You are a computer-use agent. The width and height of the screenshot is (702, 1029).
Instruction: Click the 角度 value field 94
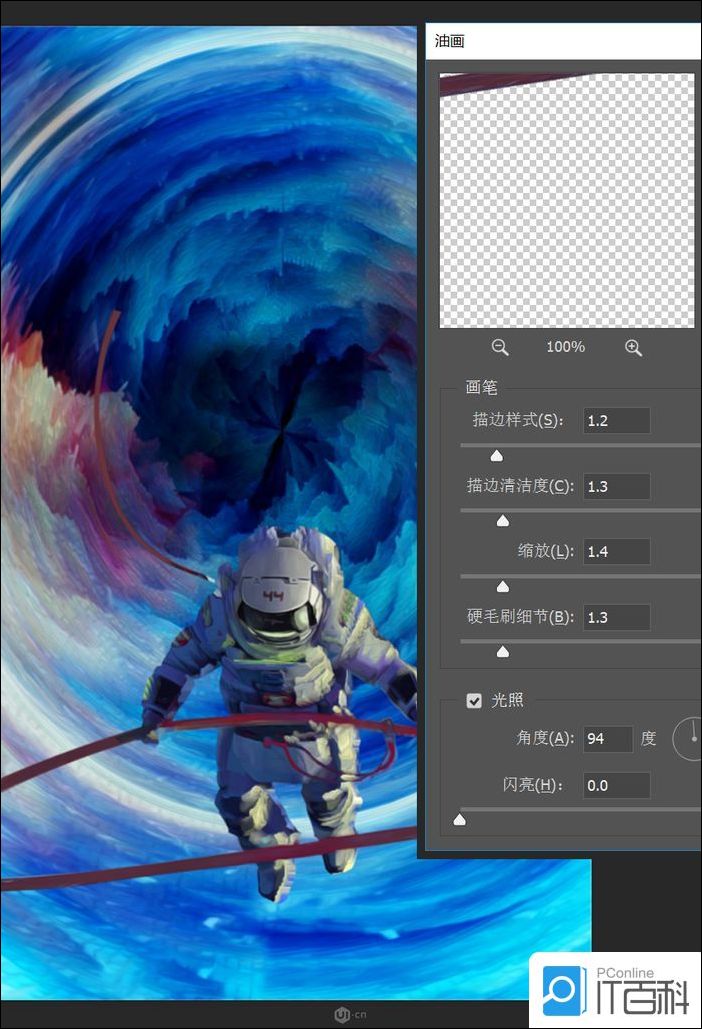[x=608, y=739]
